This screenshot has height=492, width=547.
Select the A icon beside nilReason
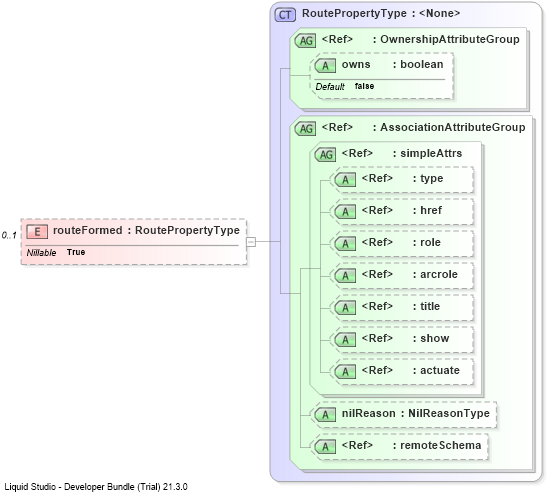point(325,415)
